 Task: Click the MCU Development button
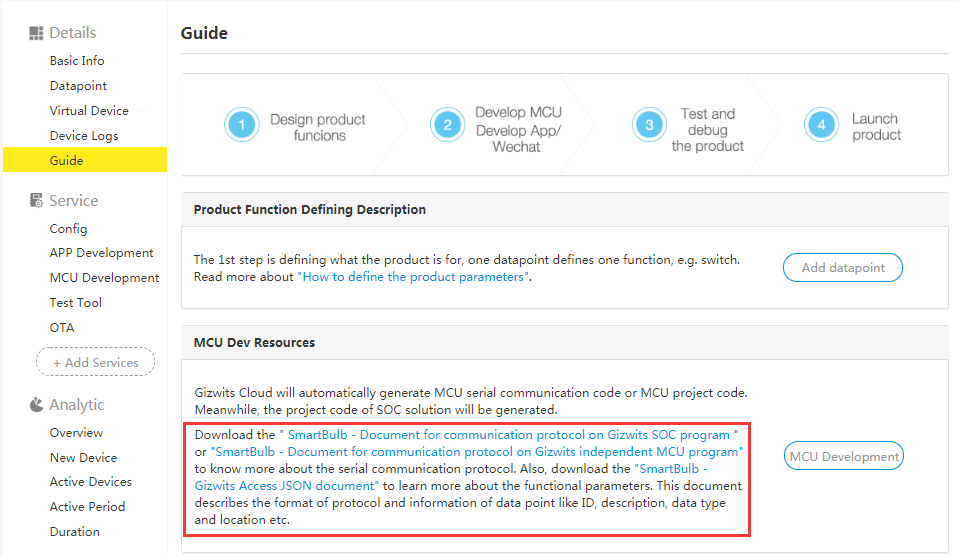pyautogui.click(x=844, y=456)
